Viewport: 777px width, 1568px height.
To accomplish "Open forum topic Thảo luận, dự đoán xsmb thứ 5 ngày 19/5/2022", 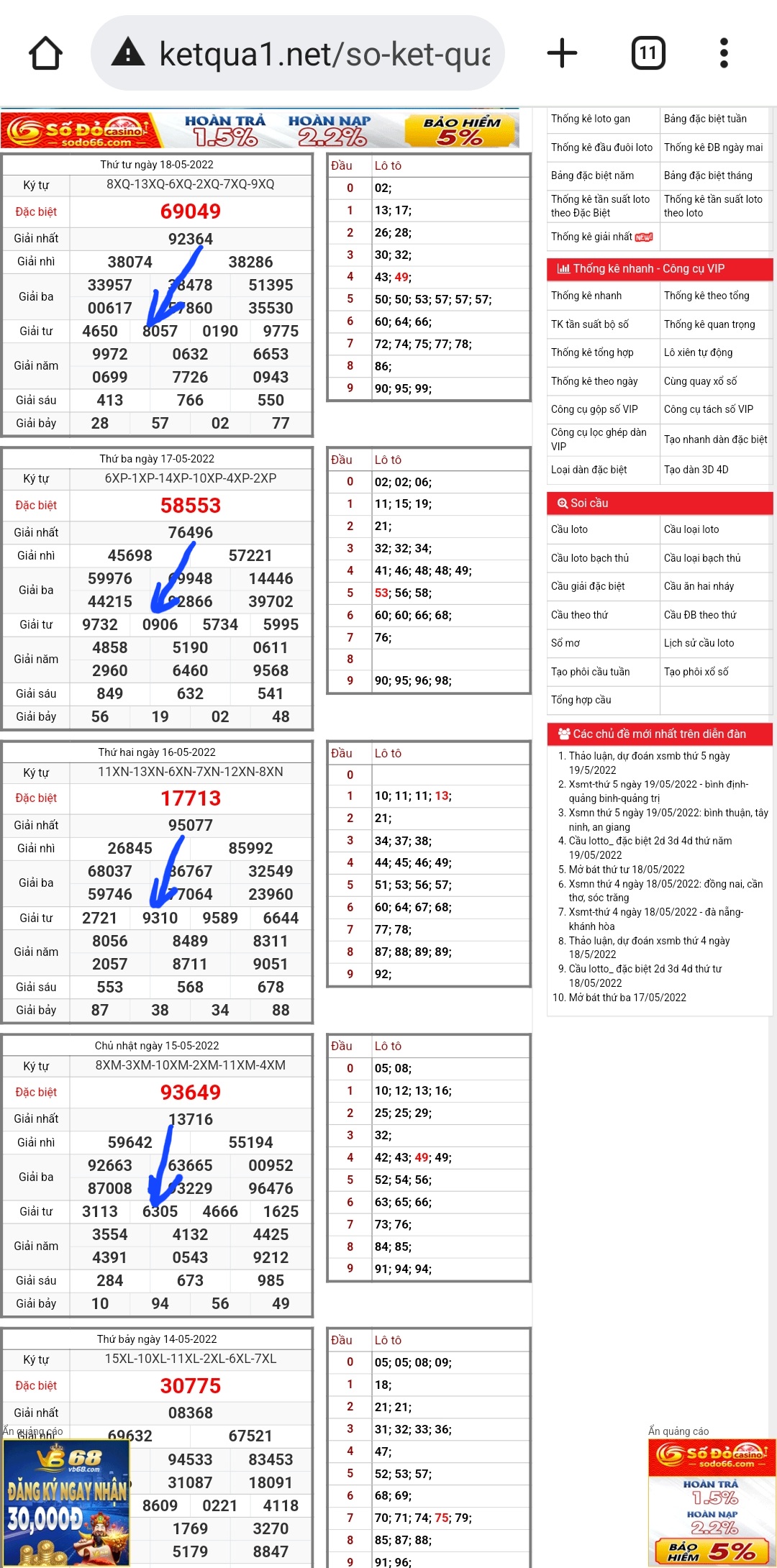I will [649, 763].
